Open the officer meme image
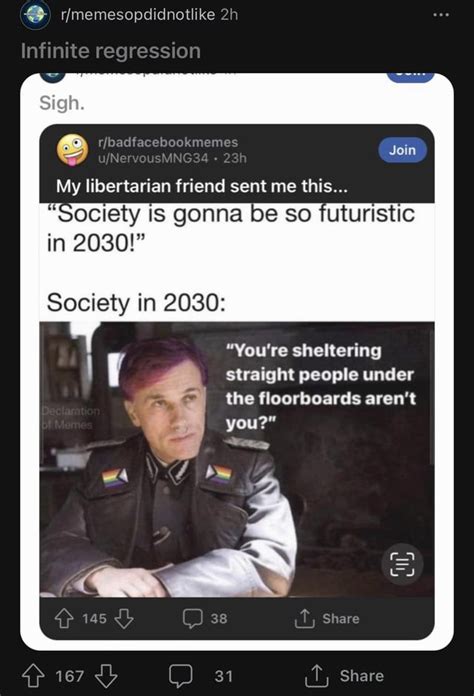Image resolution: width=474 pixels, height=696 pixels. (237, 459)
